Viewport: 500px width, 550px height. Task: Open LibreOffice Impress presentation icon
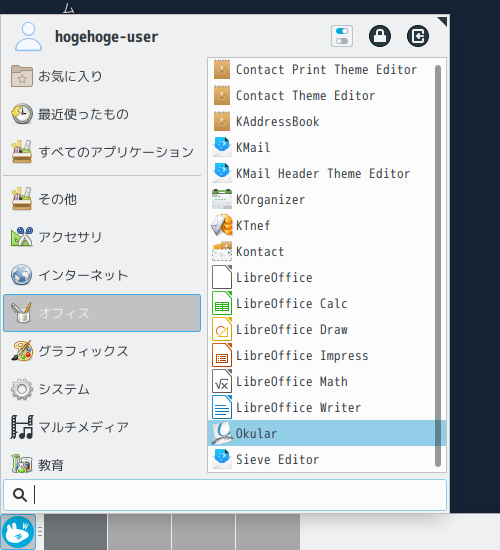click(222, 355)
